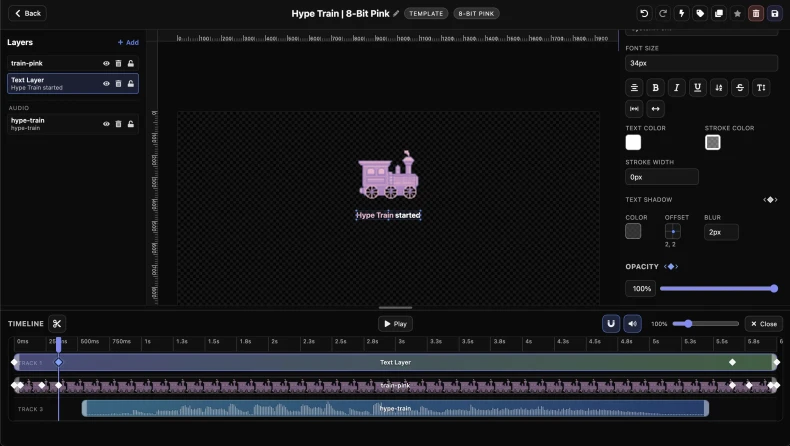Add opacity keyframe diamond
Viewport: 790px width, 446px height.
671,267
